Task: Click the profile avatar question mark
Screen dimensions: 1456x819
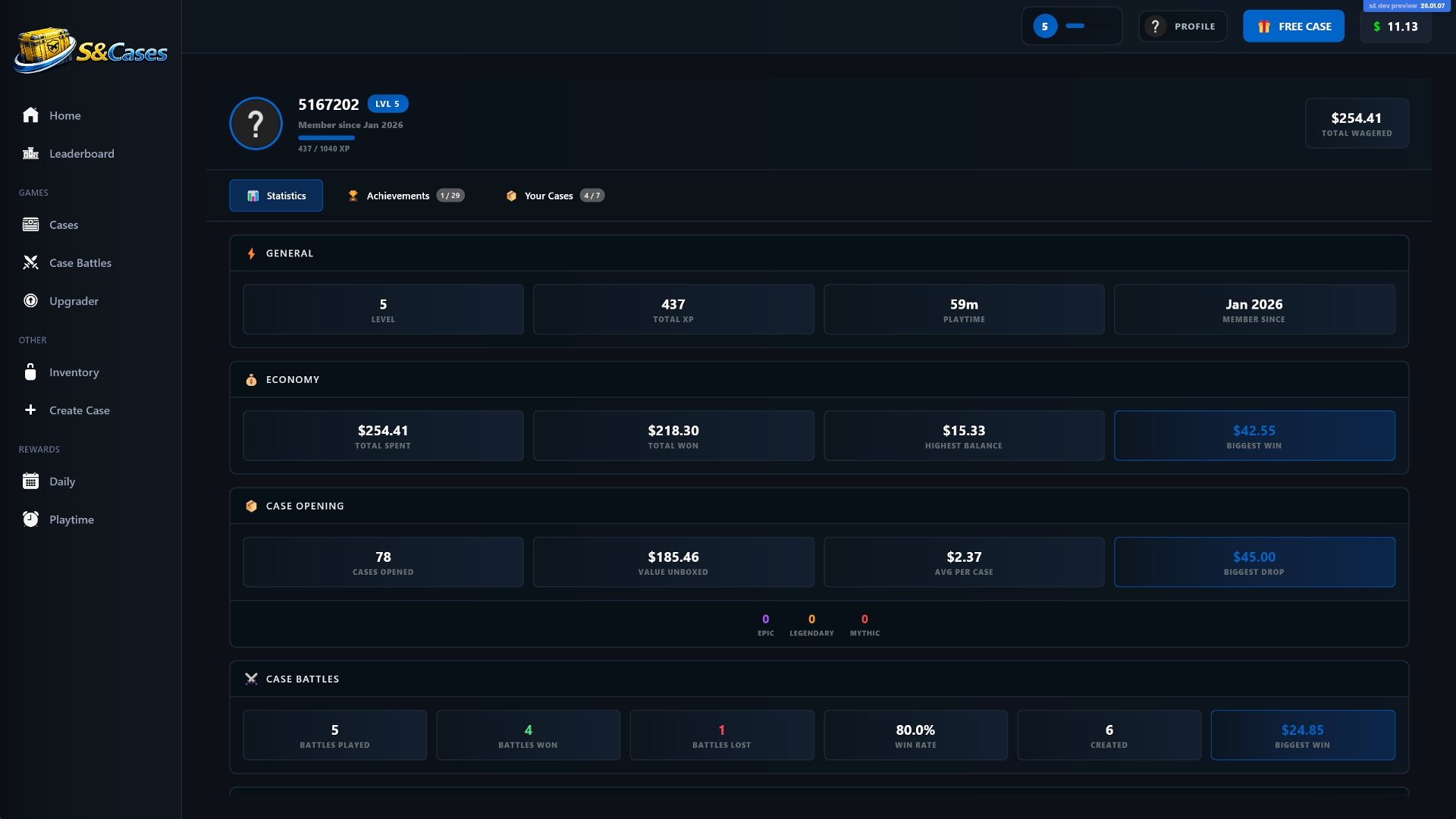Action: pos(256,124)
